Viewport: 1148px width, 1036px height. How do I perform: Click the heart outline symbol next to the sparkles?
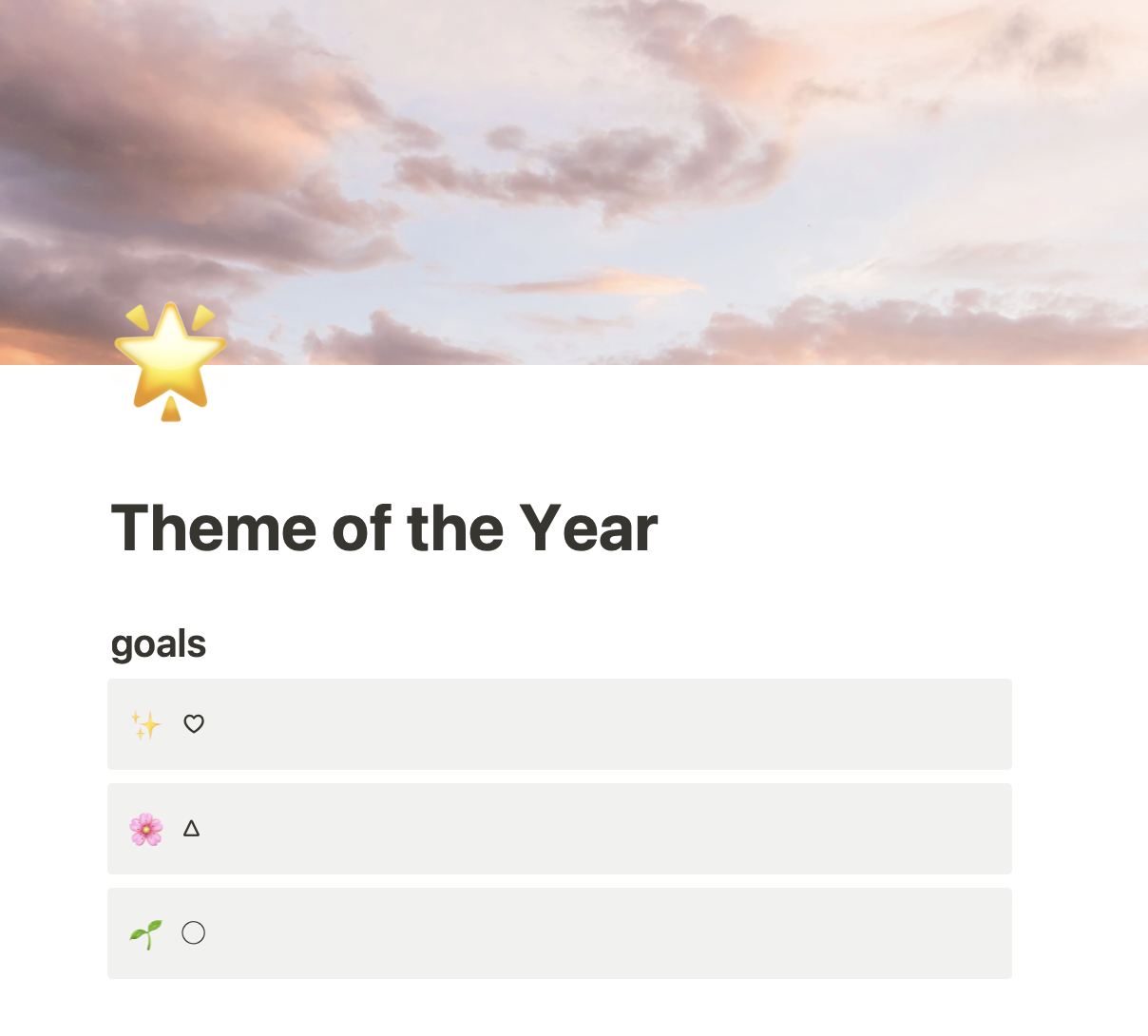pos(194,723)
